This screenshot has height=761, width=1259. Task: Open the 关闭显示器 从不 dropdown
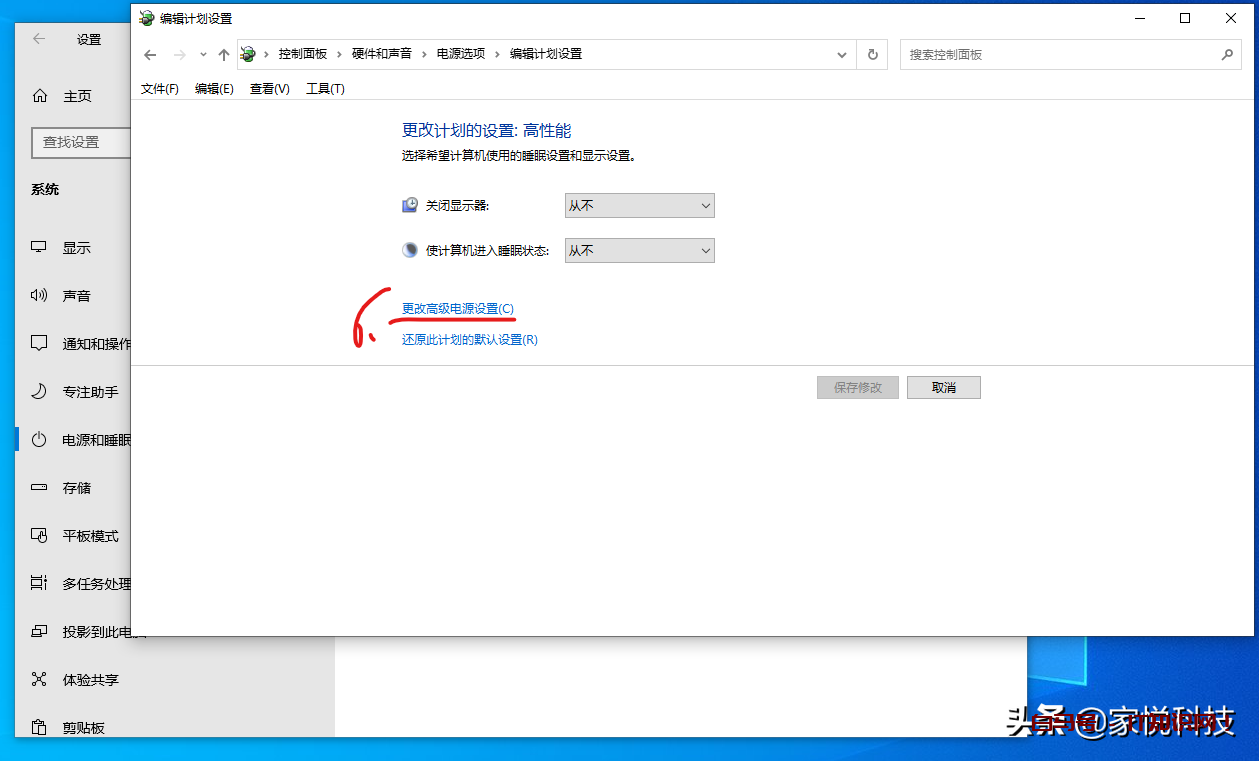[639, 205]
